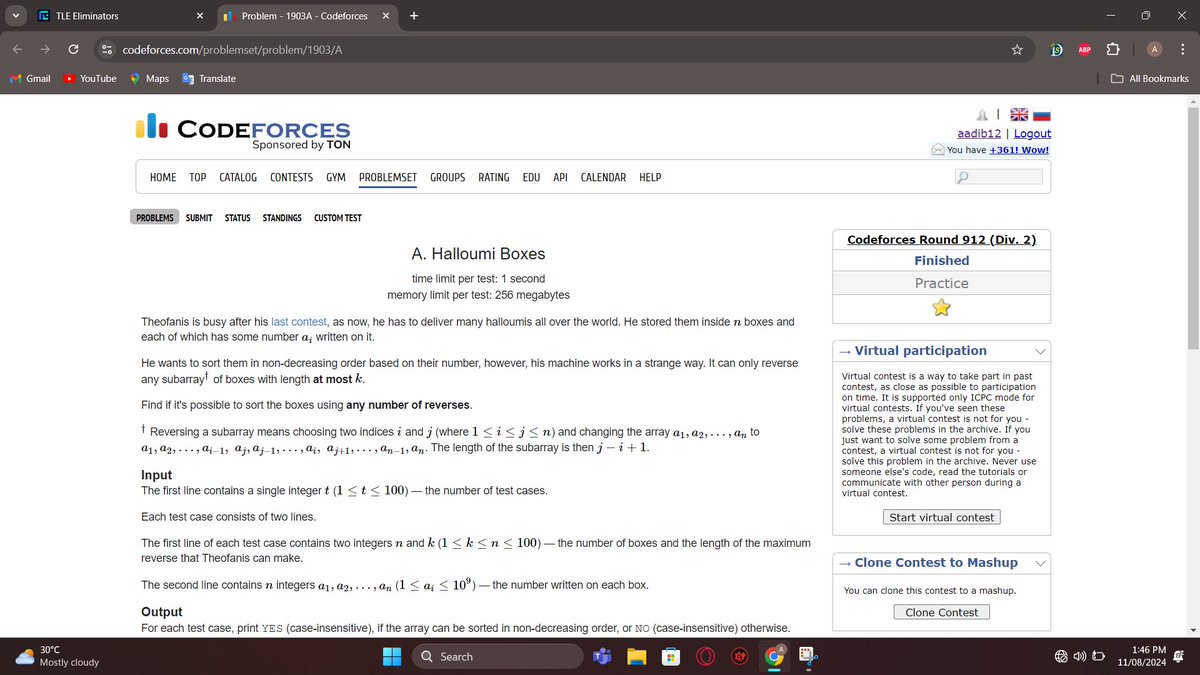Open the YouTube bookmark
The image size is (1200, 675).
point(89,78)
